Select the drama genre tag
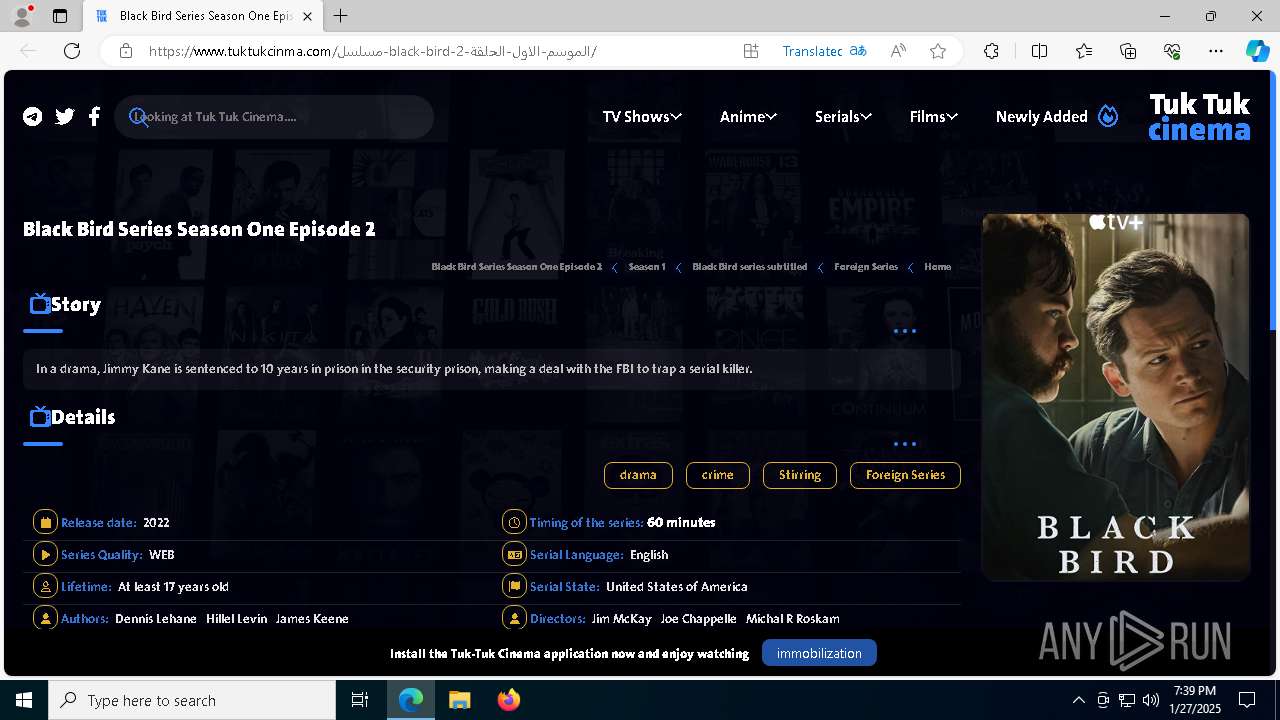Viewport: 1280px width, 720px height. [638, 475]
